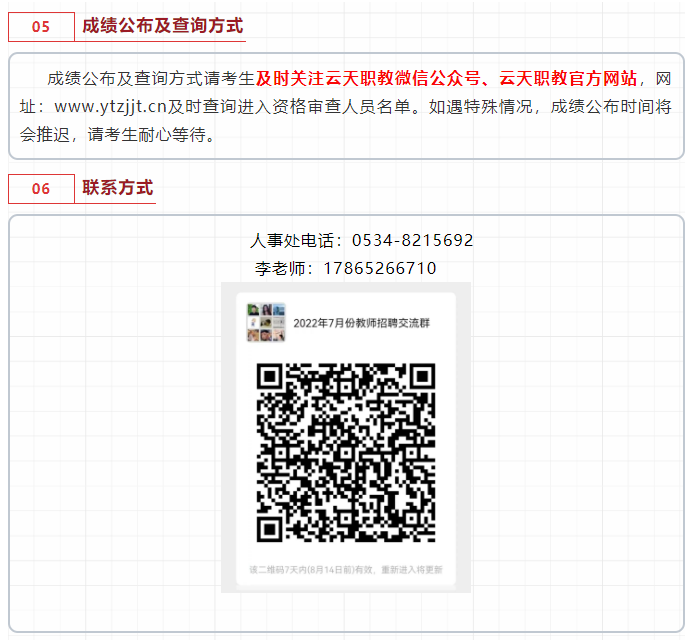Click the red "05" section number box
This screenshot has height=640, width=692.
click(41, 27)
